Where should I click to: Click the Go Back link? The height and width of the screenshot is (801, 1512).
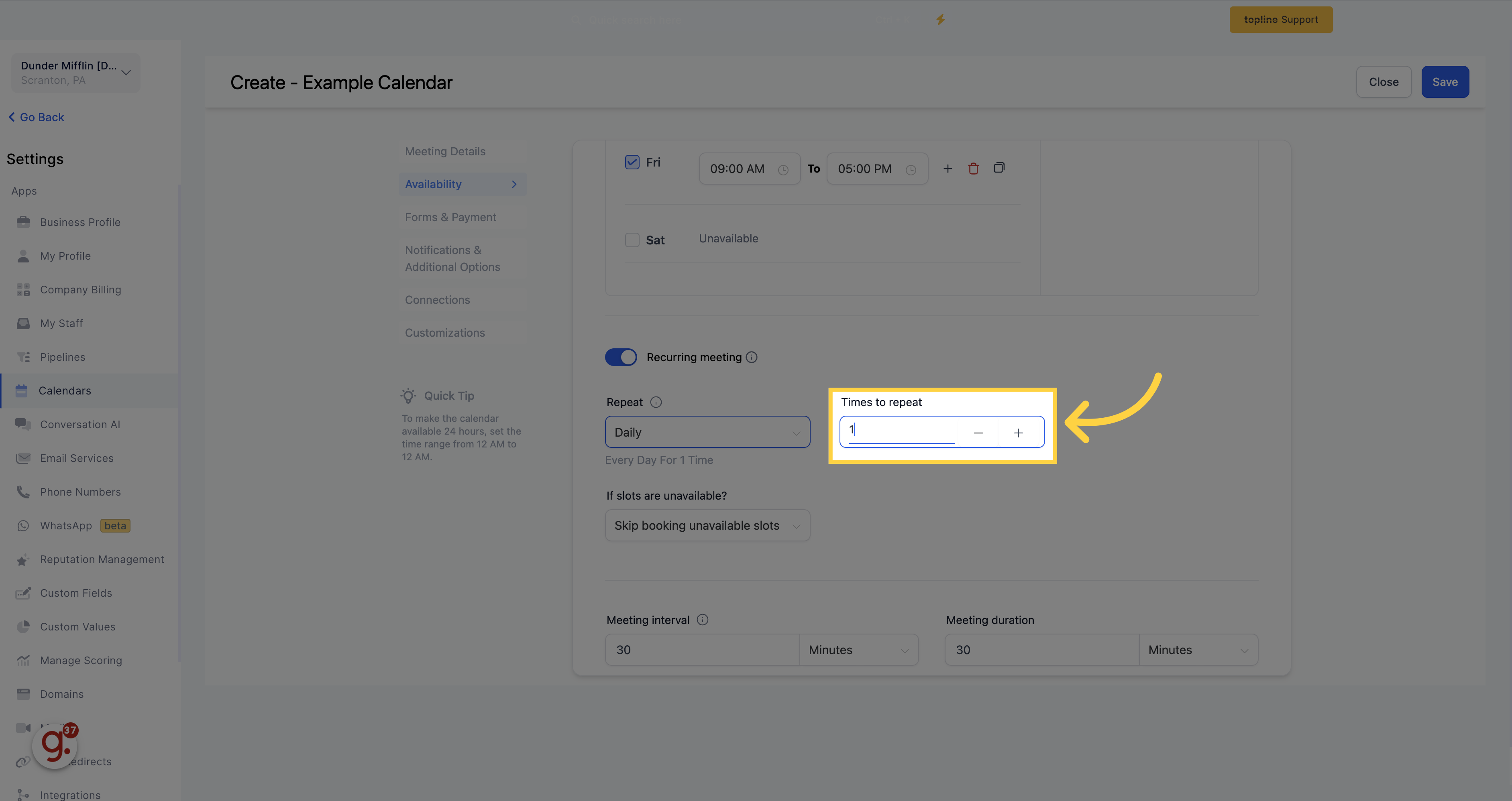[37, 117]
